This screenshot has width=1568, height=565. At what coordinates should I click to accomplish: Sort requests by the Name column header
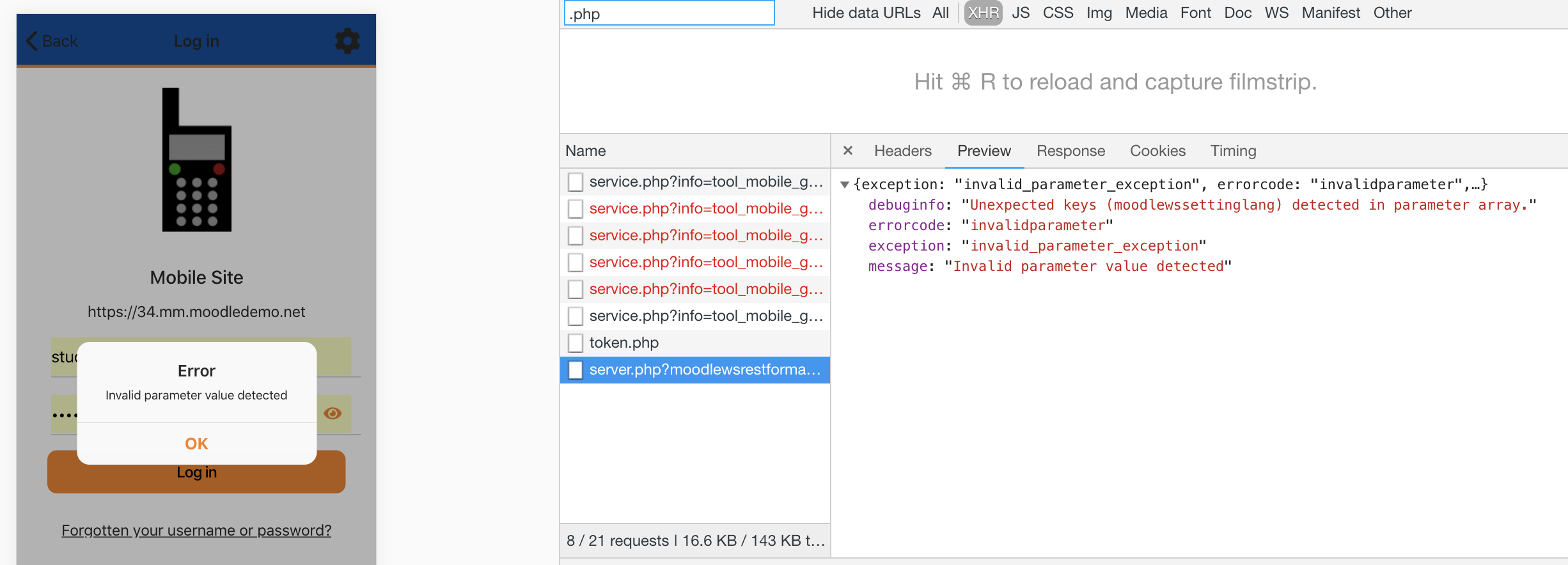(695, 151)
